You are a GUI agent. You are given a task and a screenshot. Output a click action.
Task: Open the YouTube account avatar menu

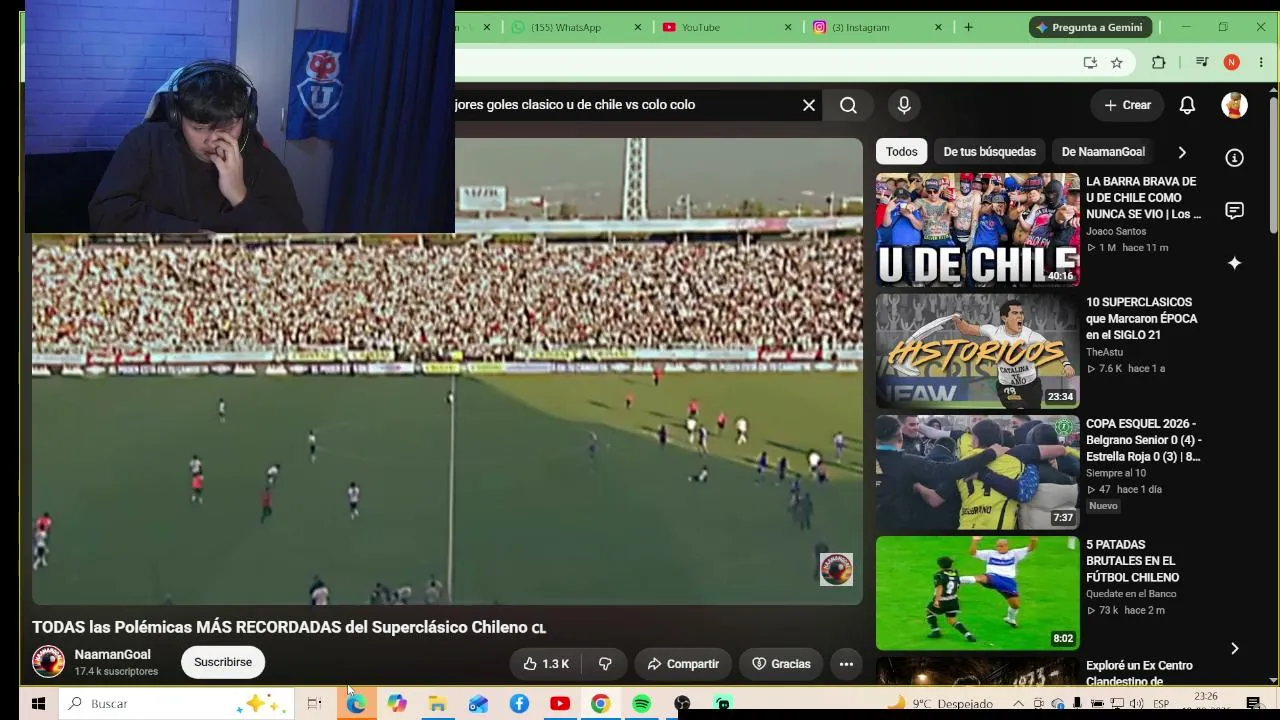[1234, 105]
